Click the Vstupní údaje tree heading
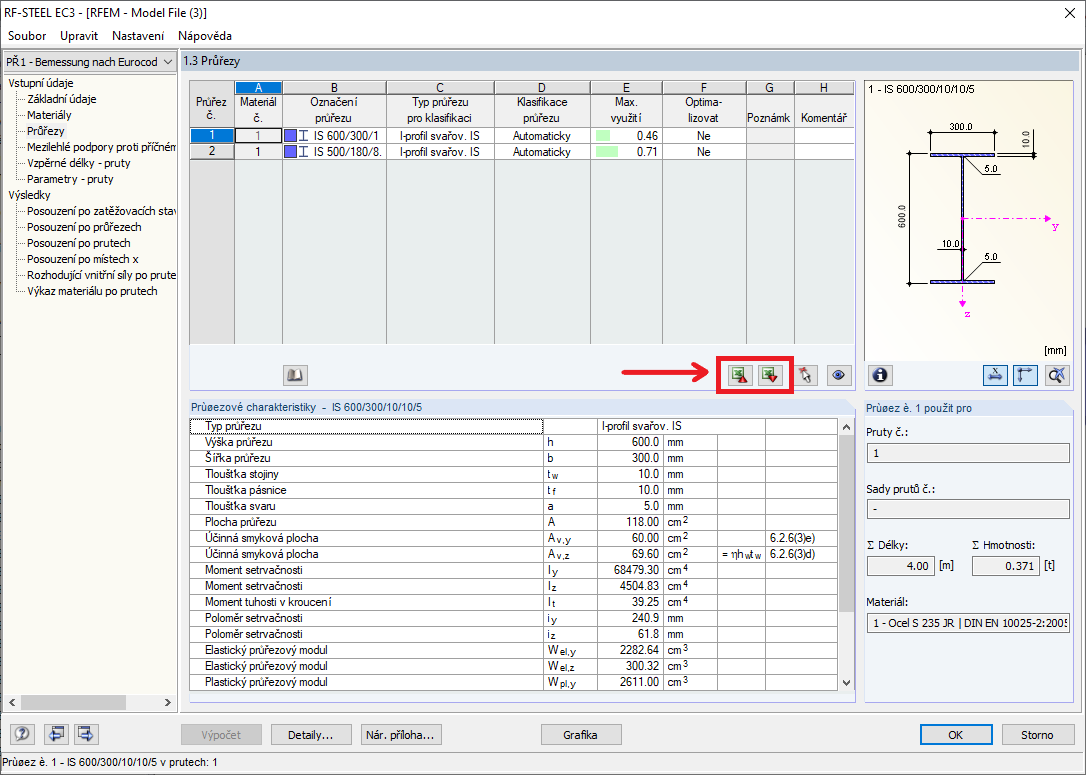The width and height of the screenshot is (1086, 775). pyautogui.click(x=41, y=83)
